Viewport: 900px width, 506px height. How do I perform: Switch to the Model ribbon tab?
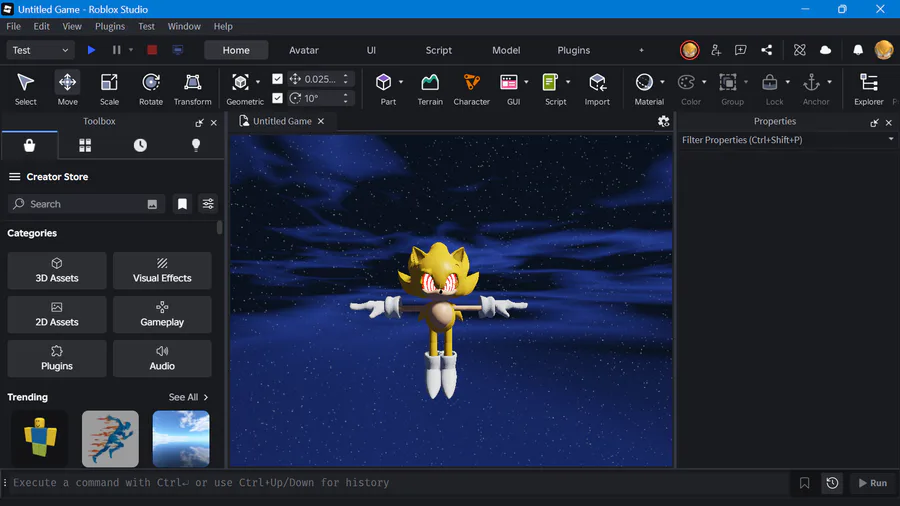click(x=506, y=50)
